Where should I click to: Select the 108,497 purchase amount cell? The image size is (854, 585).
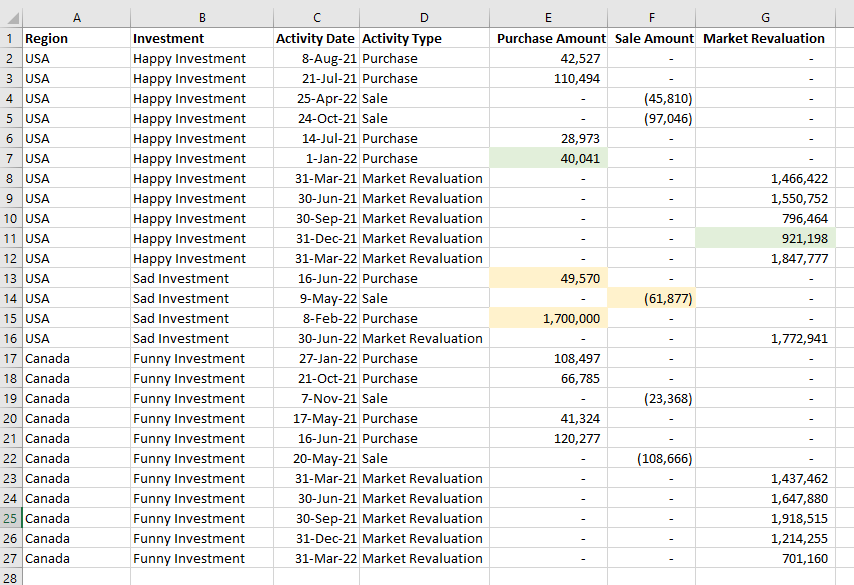coord(548,358)
